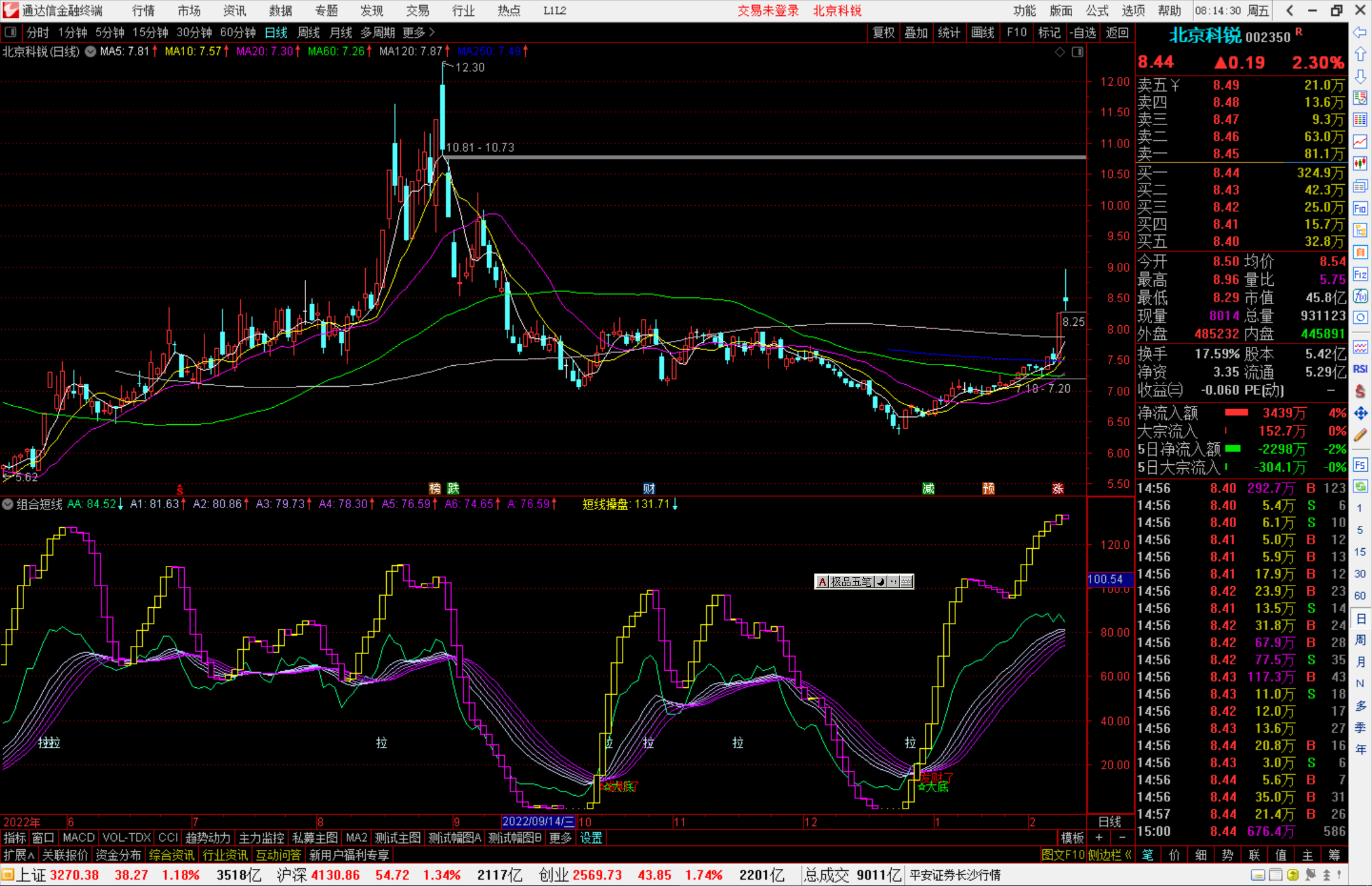Click the F10 info sidebar icon
Image resolution: width=1372 pixels, height=886 pixels.
(x=1360, y=208)
